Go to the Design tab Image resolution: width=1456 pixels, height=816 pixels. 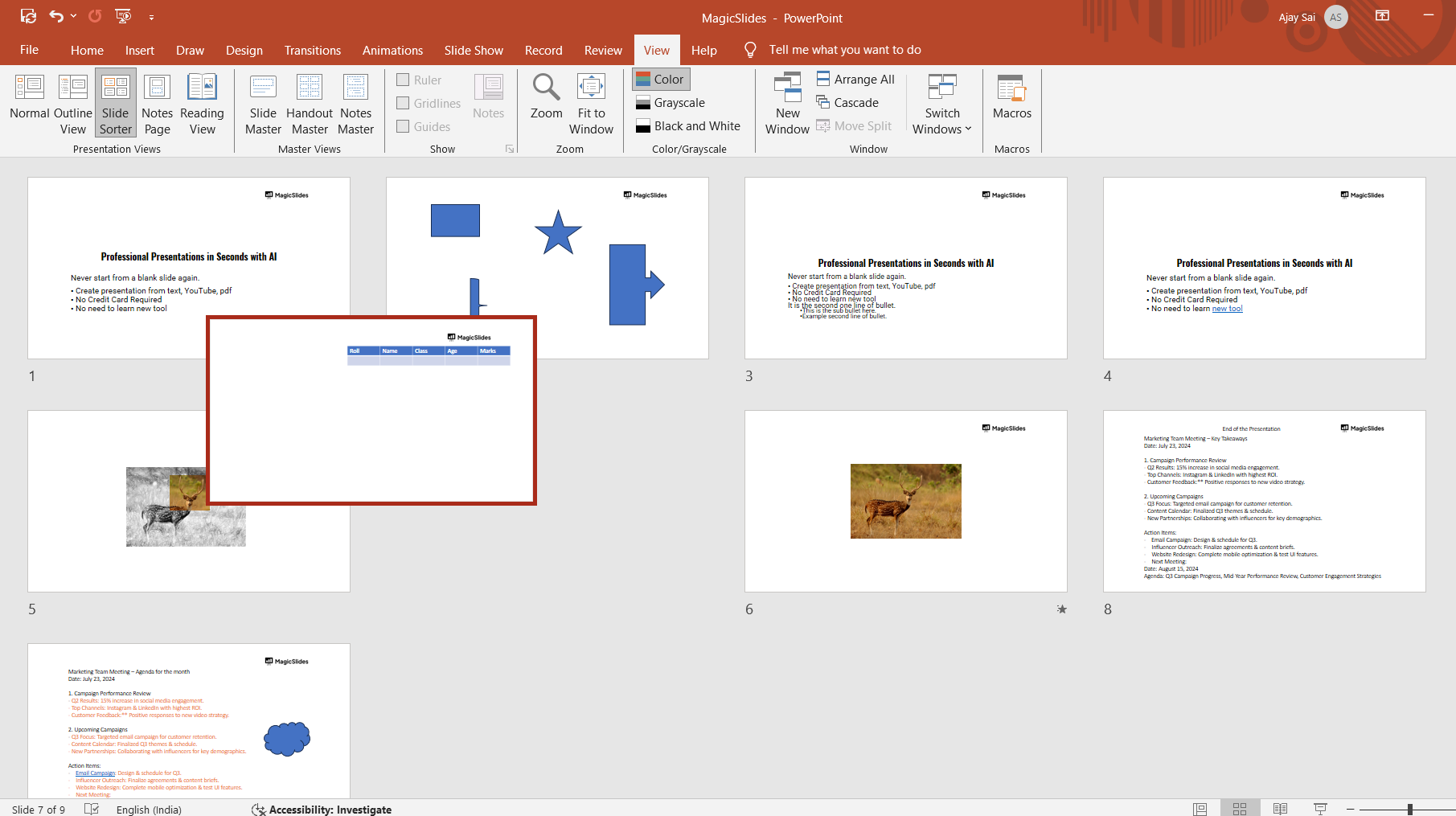click(244, 50)
